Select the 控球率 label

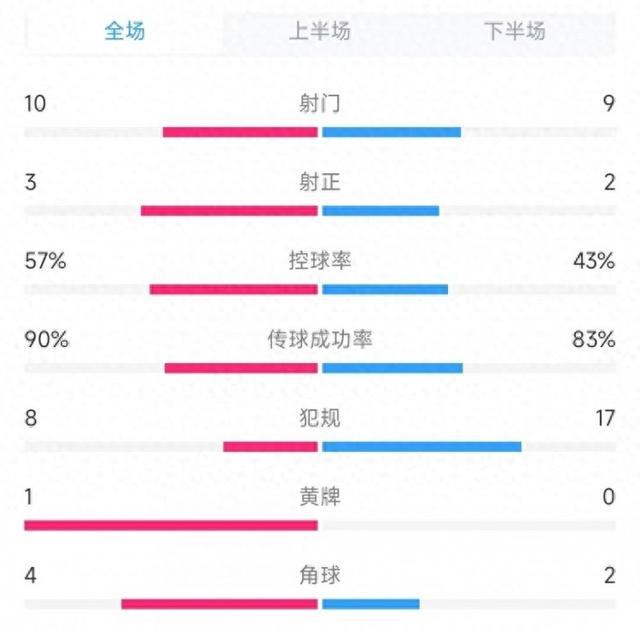[x=320, y=260]
